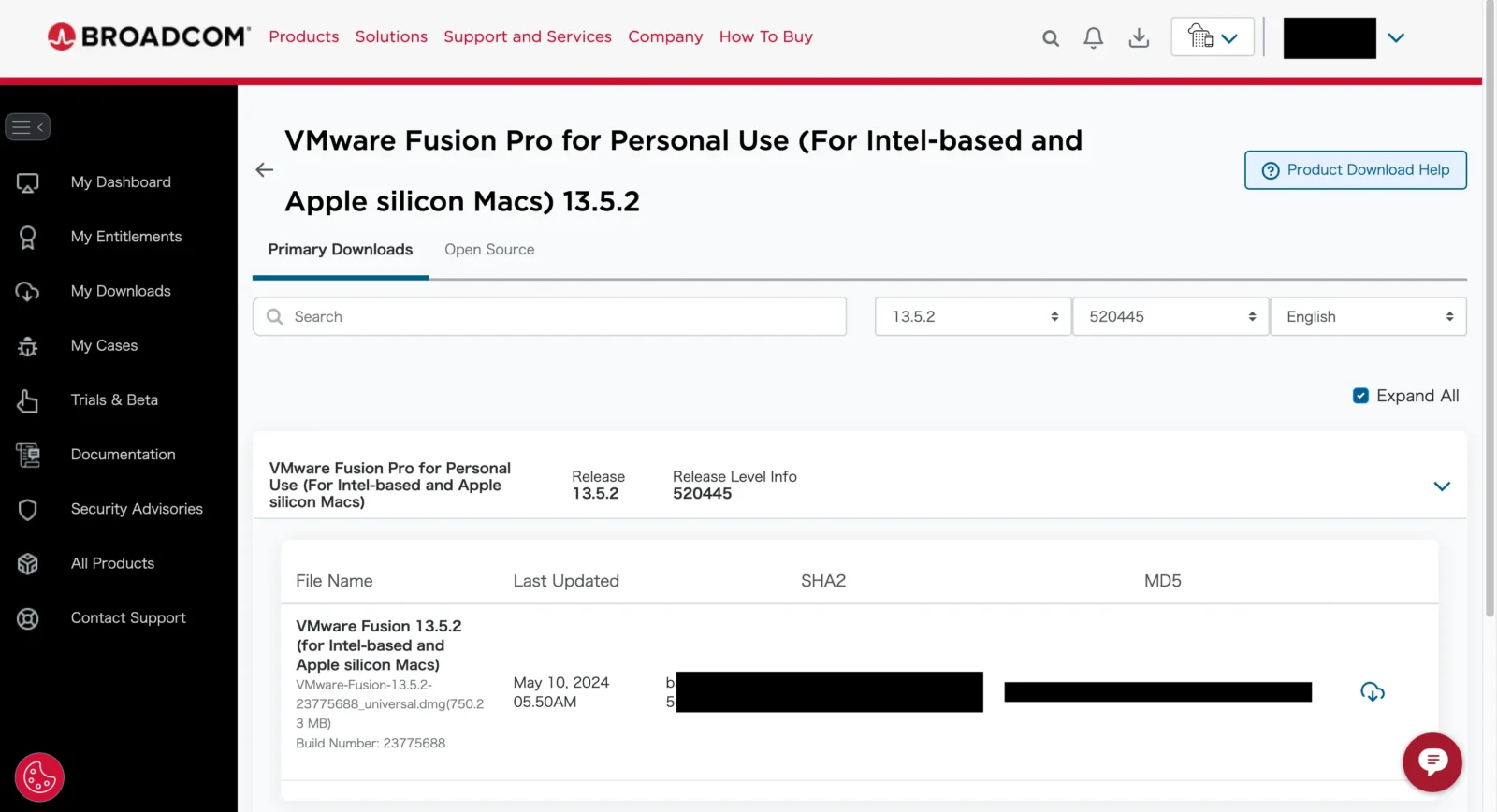Image resolution: width=1497 pixels, height=812 pixels.
Task: Click the Documentation pages icon
Action: pos(28,456)
